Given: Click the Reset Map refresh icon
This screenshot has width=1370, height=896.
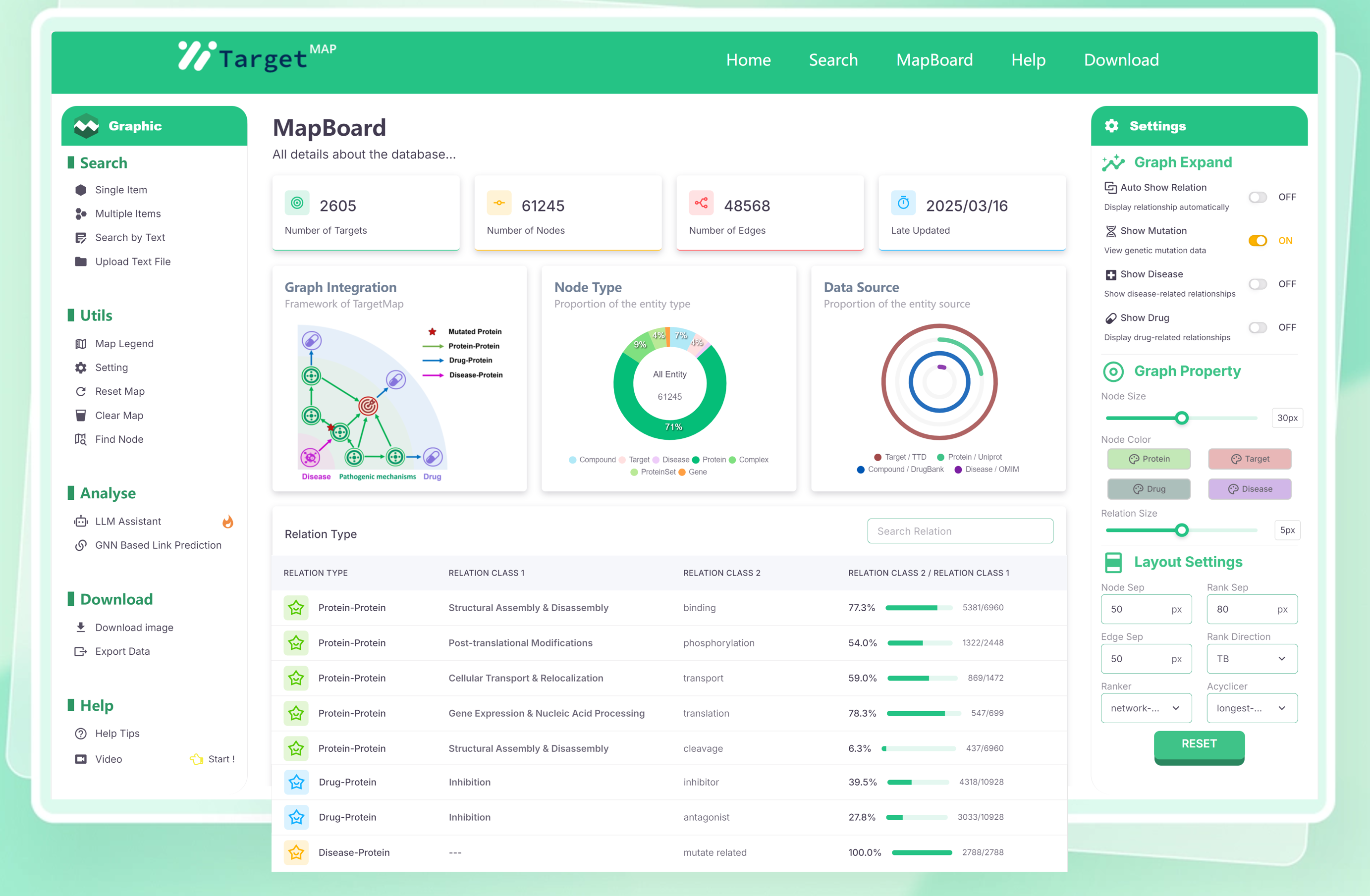Looking at the screenshot, I should coord(81,391).
